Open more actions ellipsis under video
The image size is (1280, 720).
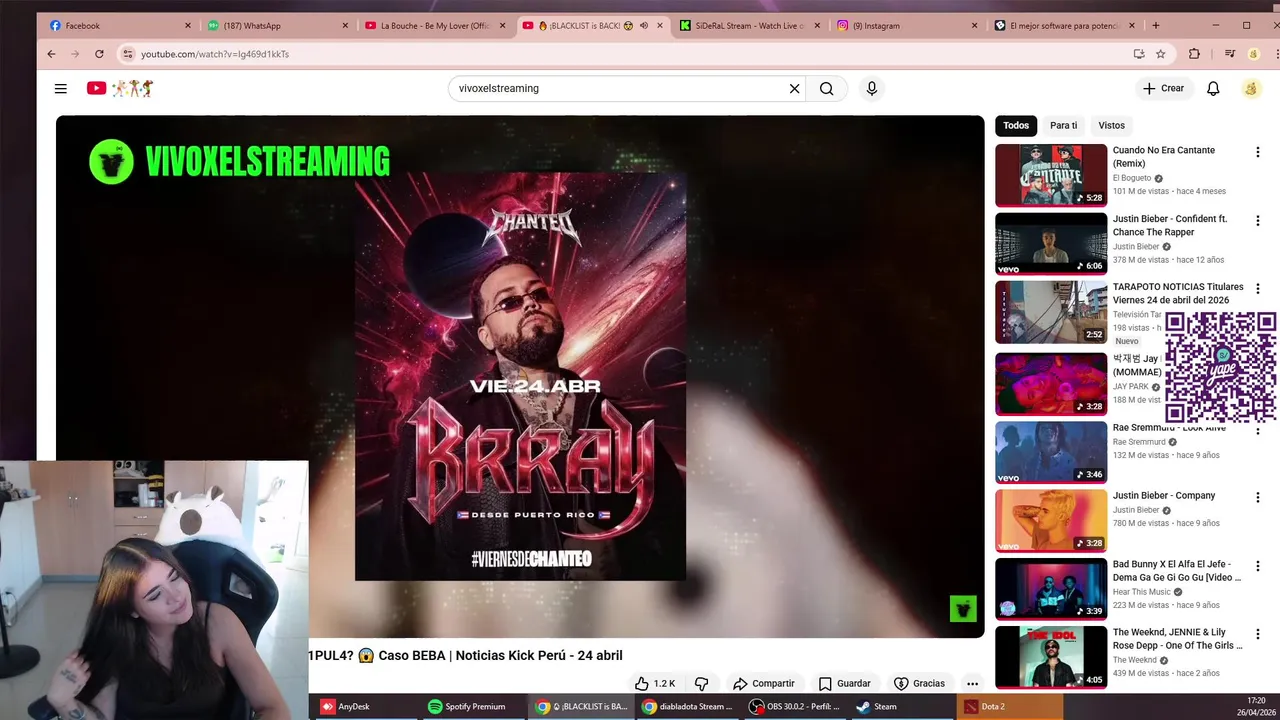(972, 683)
